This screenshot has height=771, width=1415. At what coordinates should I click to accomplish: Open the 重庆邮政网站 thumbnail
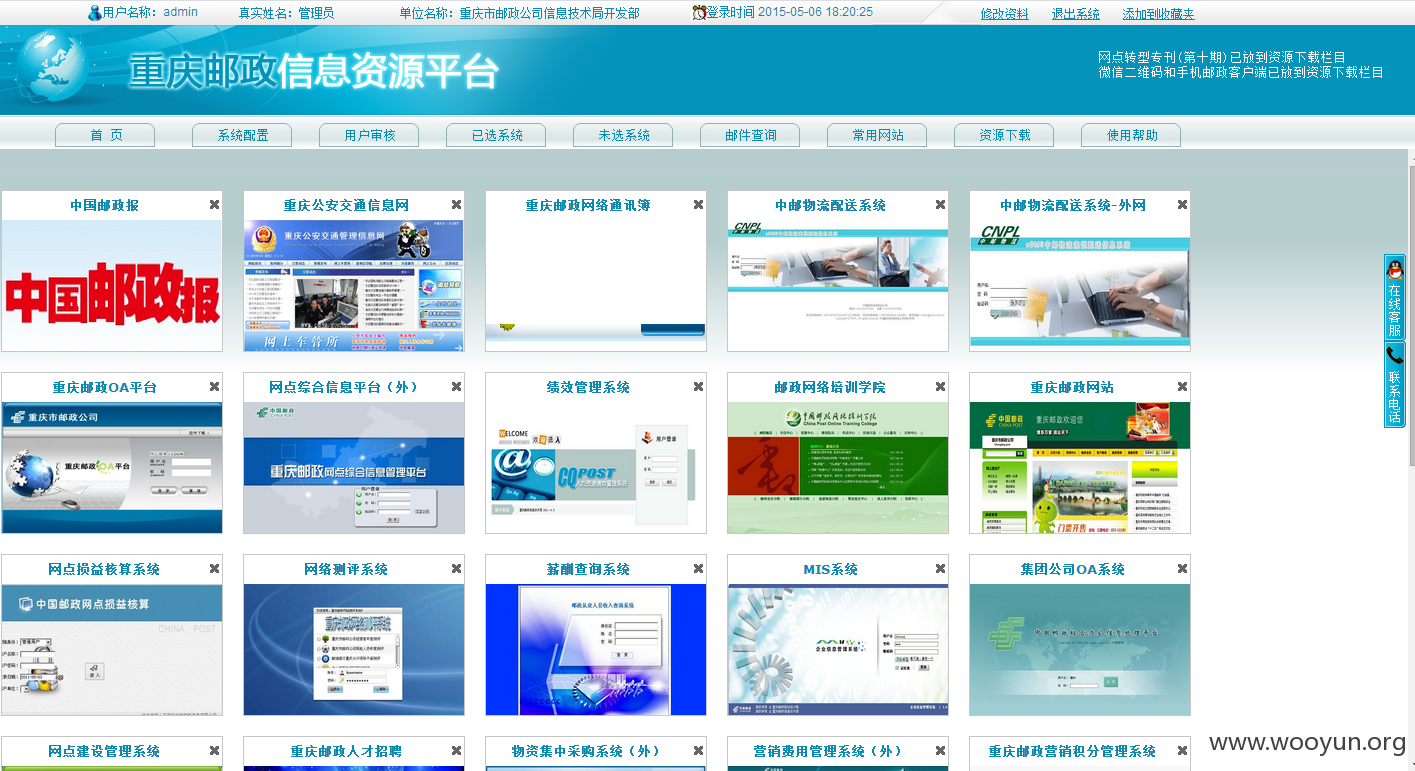click(1080, 467)
